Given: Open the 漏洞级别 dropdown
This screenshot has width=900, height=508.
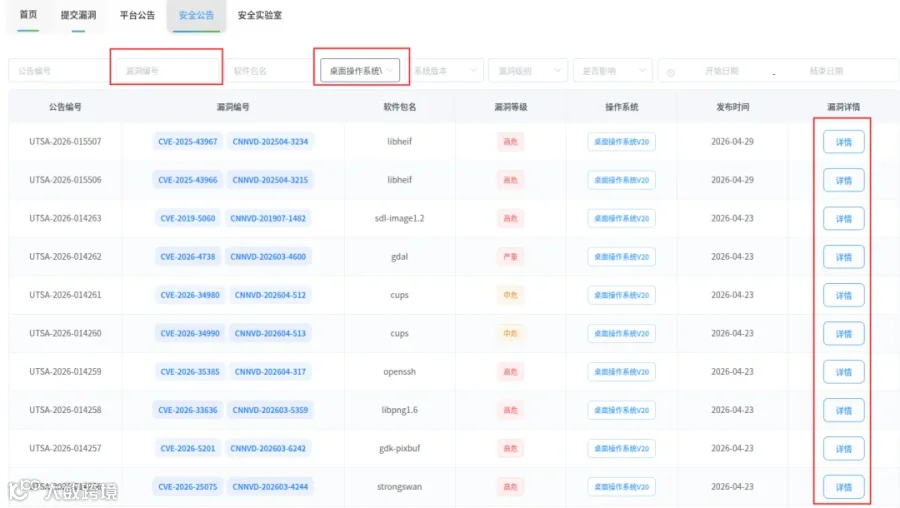Looking at the screenshot, I should pyautogui.click(x=528, y=71).
